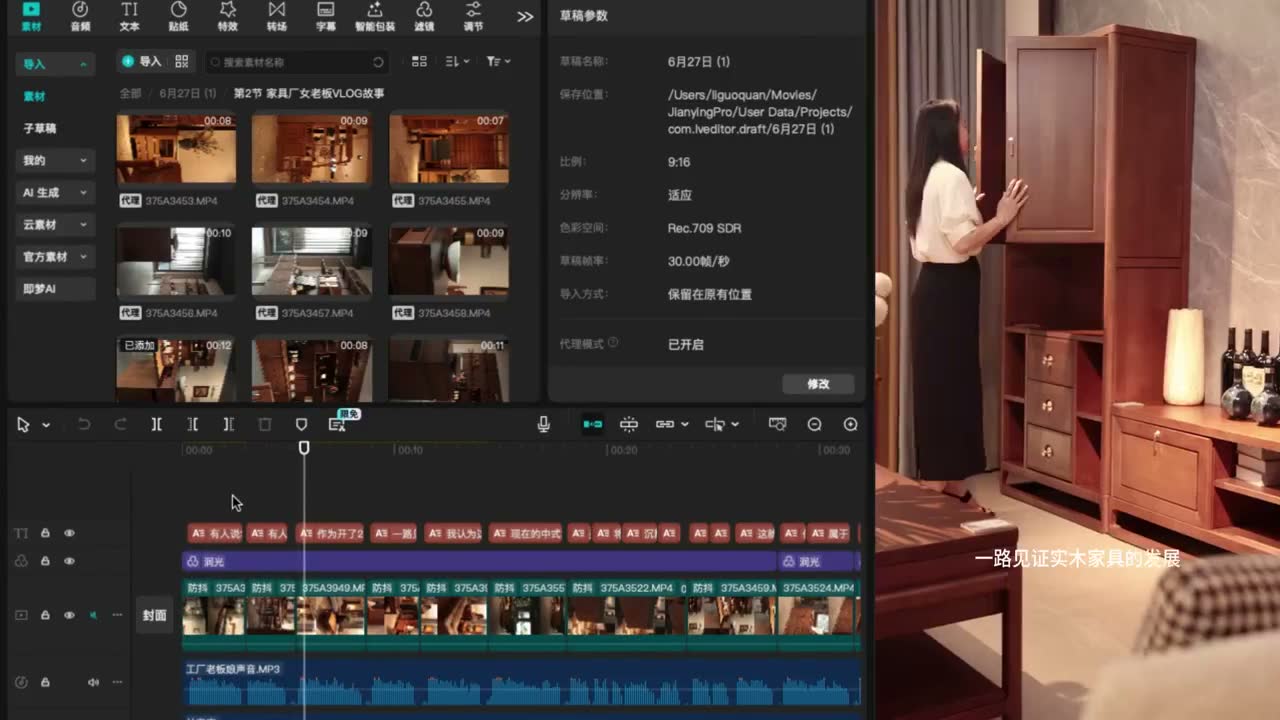The width and height of the screenshot is (1280, 720).
Task: Open the 贴纸 (Stickers) tab
Action: (x=178, y=16)
